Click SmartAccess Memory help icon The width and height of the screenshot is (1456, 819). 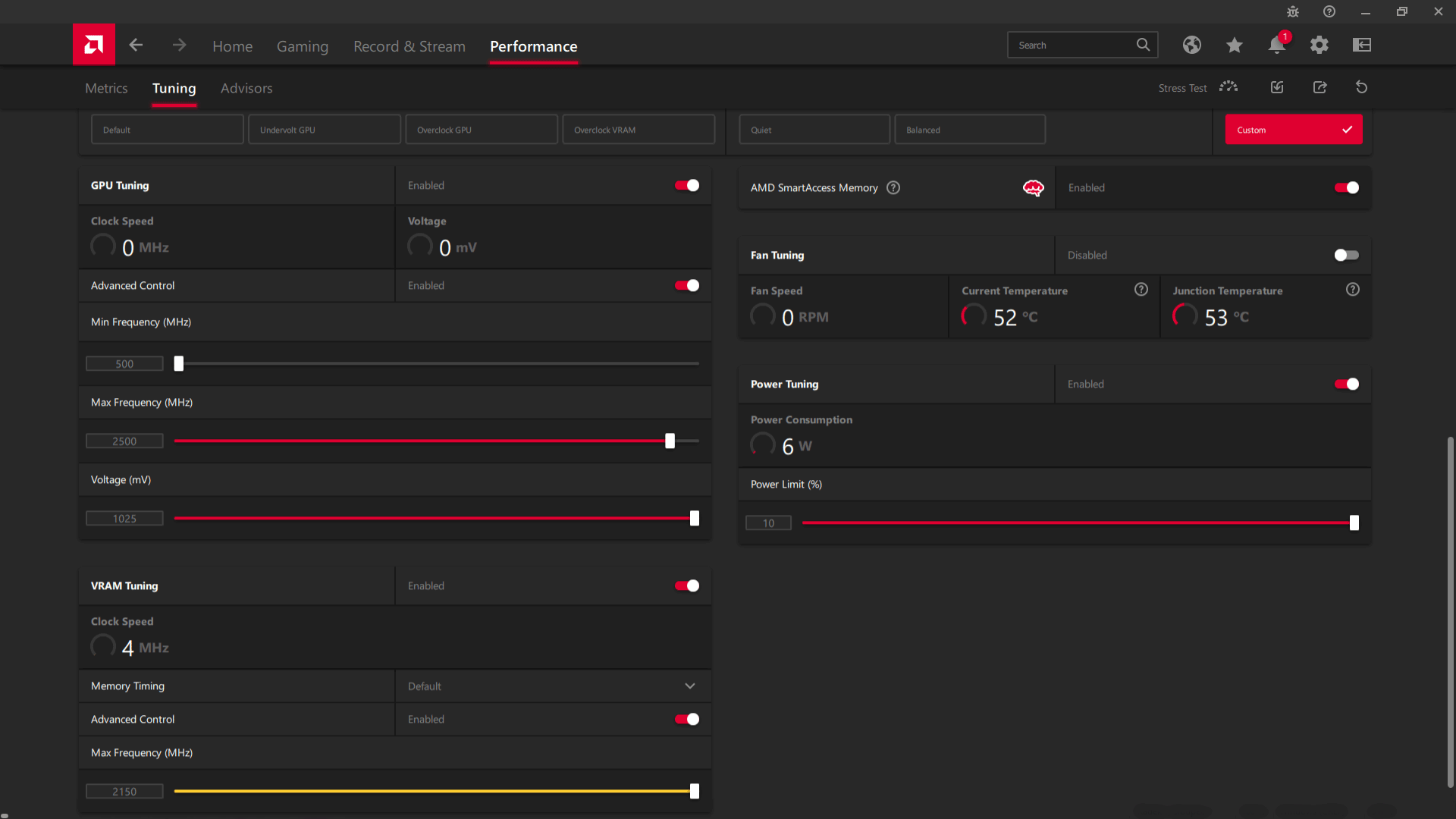(893, 187)
